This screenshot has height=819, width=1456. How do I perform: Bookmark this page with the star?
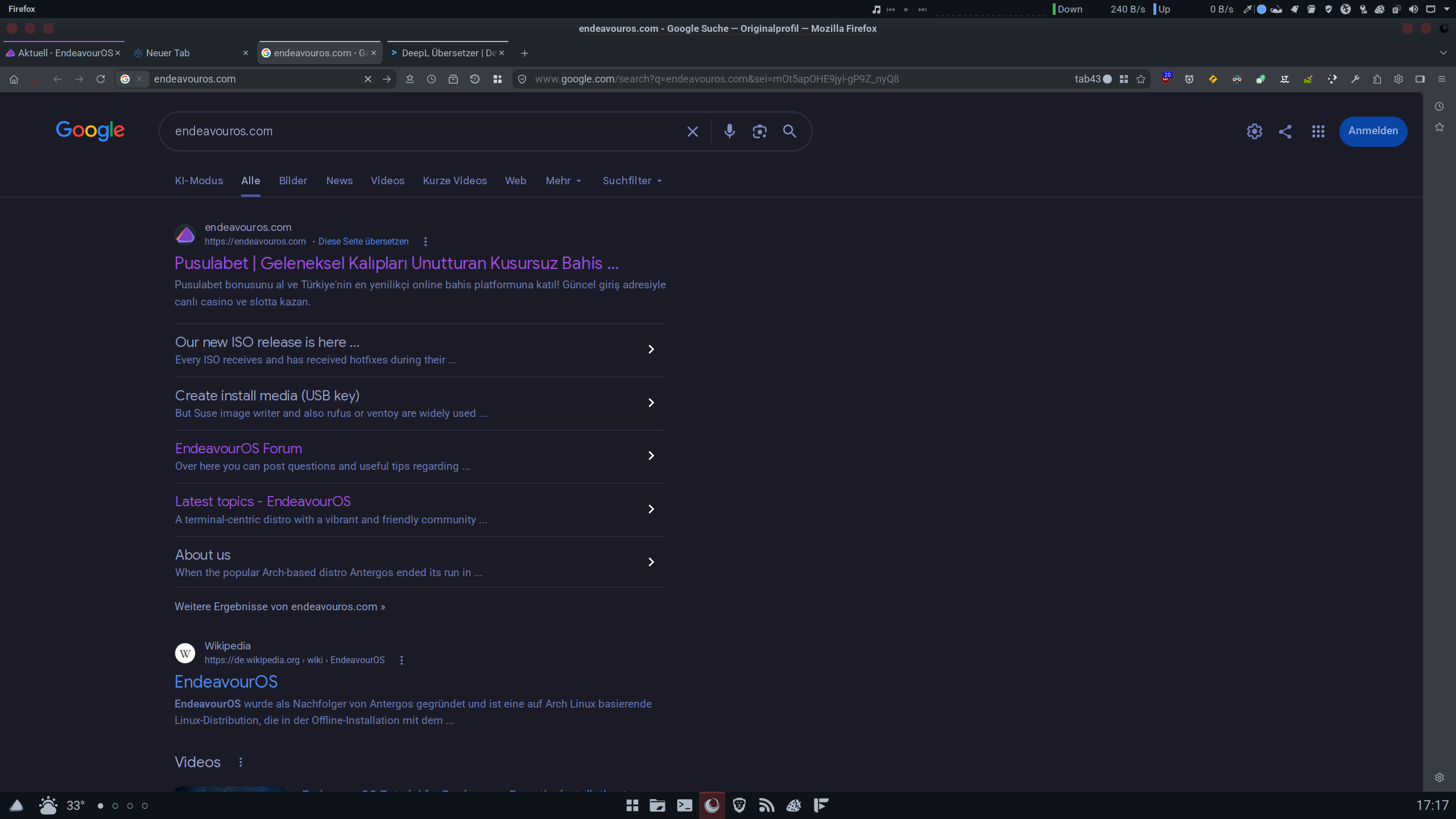(1141, 79)
